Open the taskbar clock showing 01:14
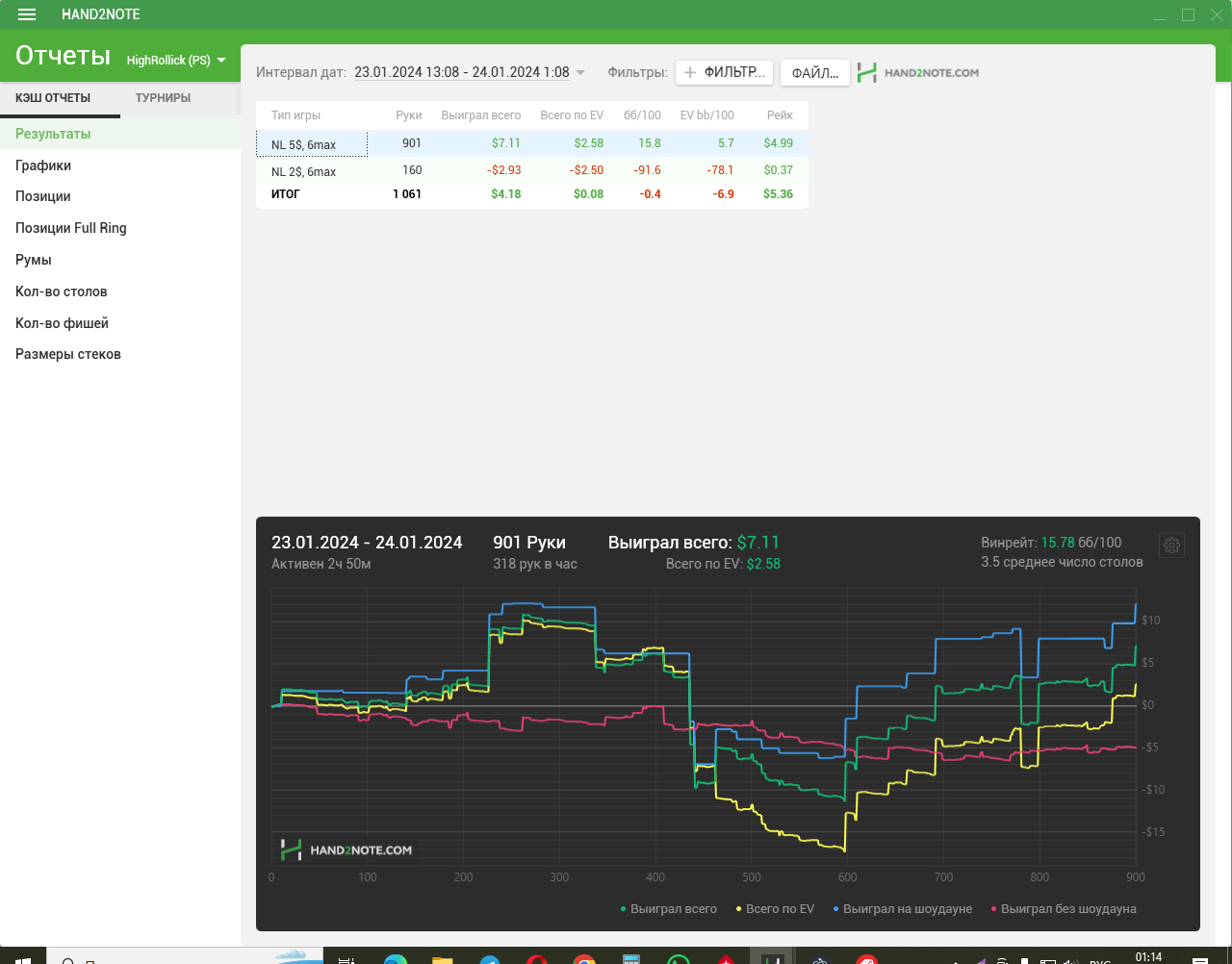 1148,957
